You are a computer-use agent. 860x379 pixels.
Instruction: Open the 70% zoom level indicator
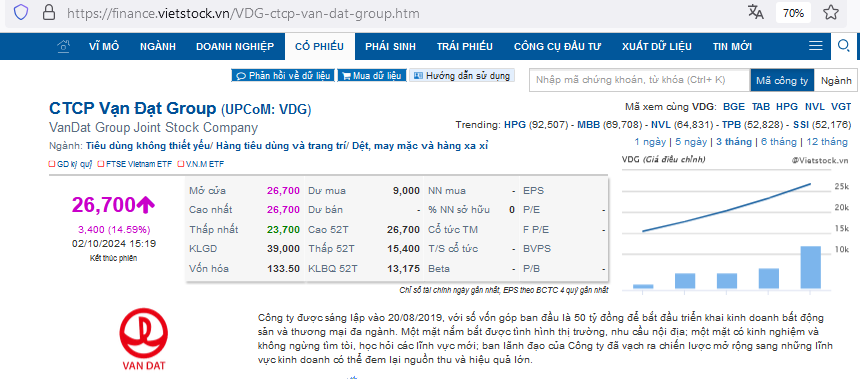(793, 13)
